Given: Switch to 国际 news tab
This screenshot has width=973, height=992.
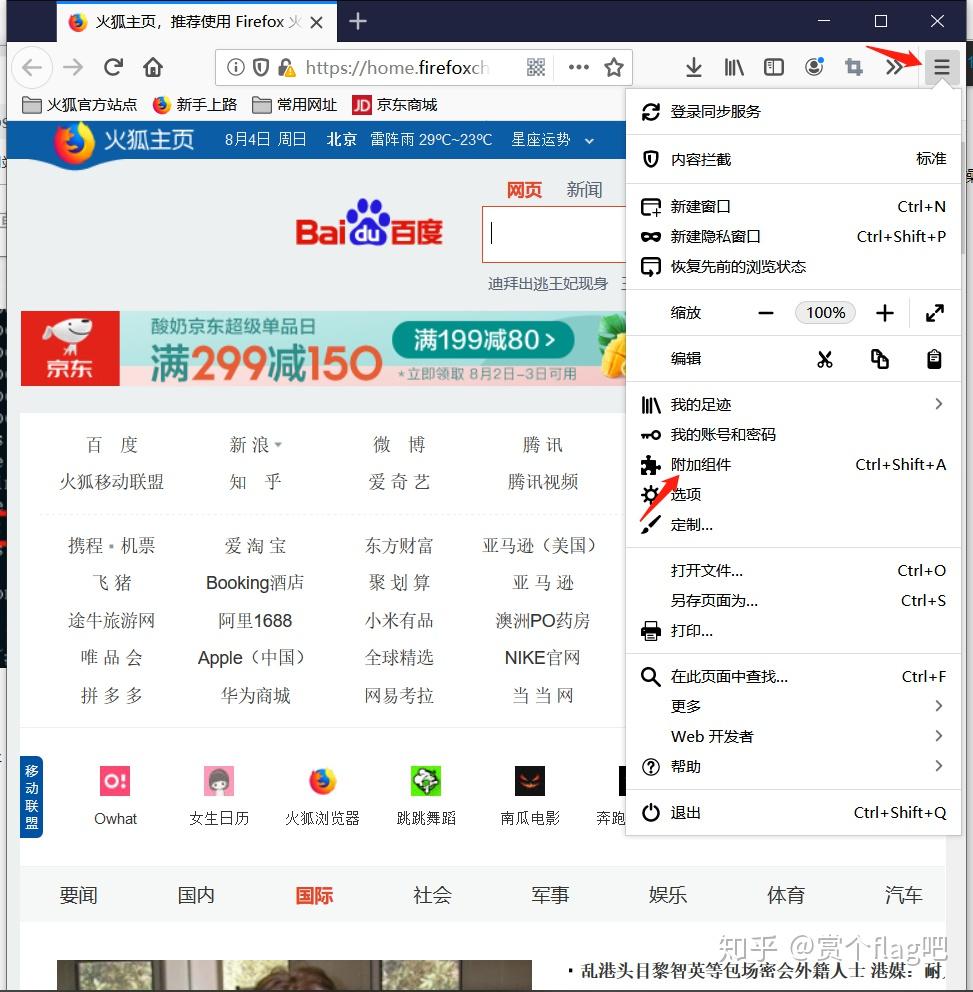Looking at the screenshot, I should (x=314, y=895).
